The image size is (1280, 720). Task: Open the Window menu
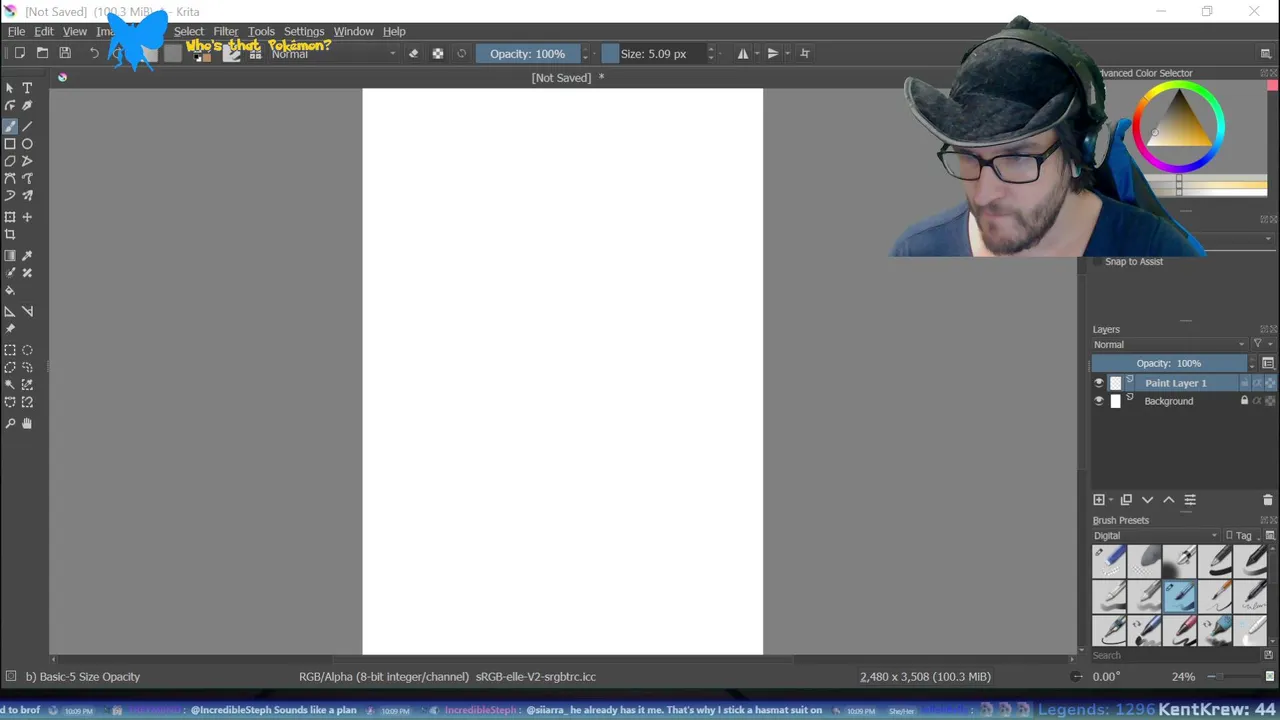(x=353, y=31)
